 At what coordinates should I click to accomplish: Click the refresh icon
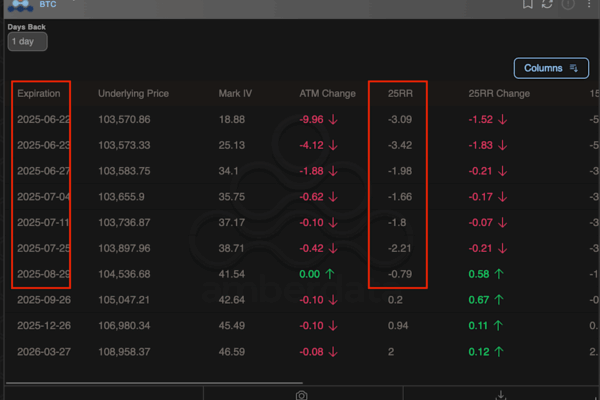pos(548,4)
